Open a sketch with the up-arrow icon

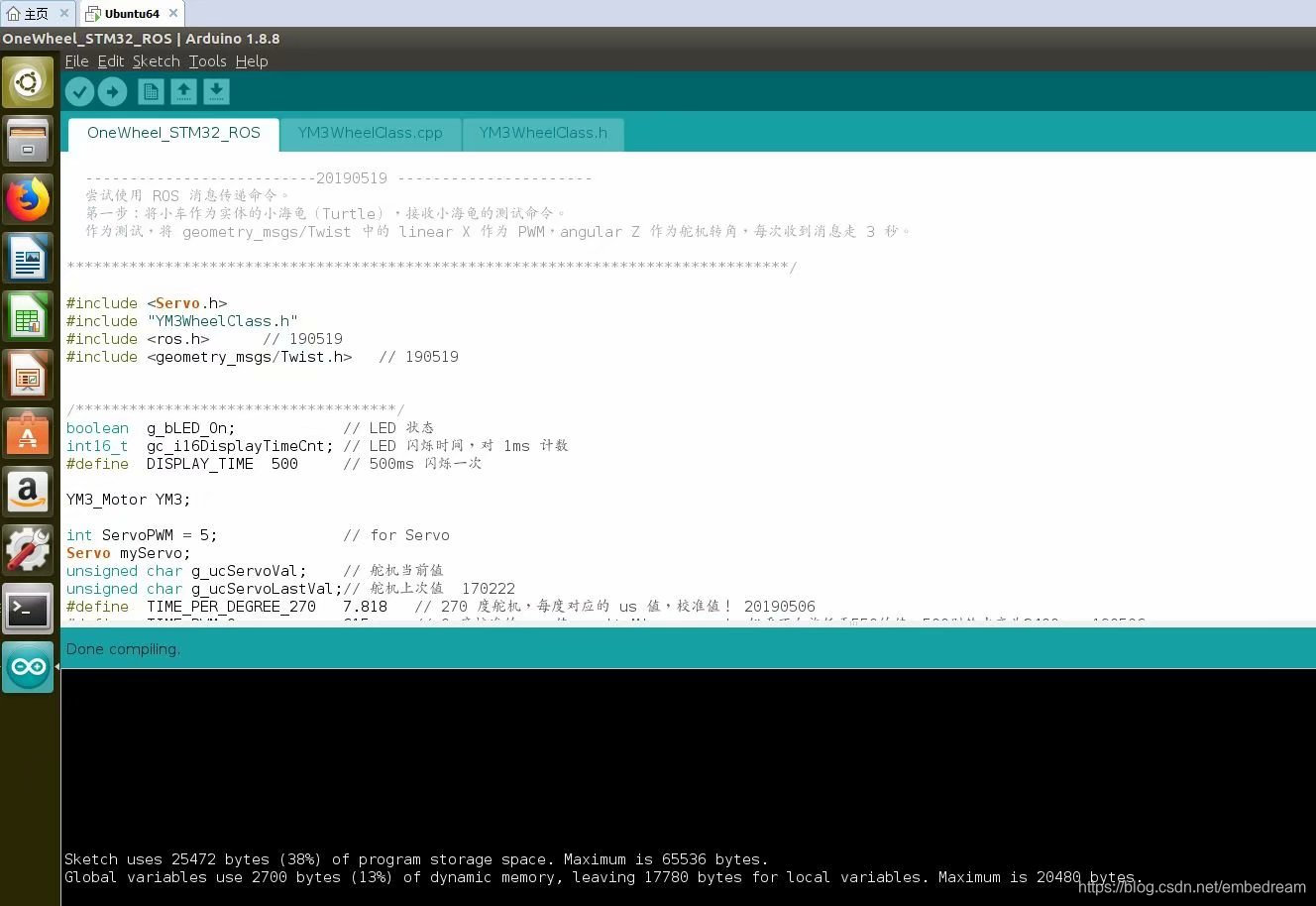click(x=183, y=92)
